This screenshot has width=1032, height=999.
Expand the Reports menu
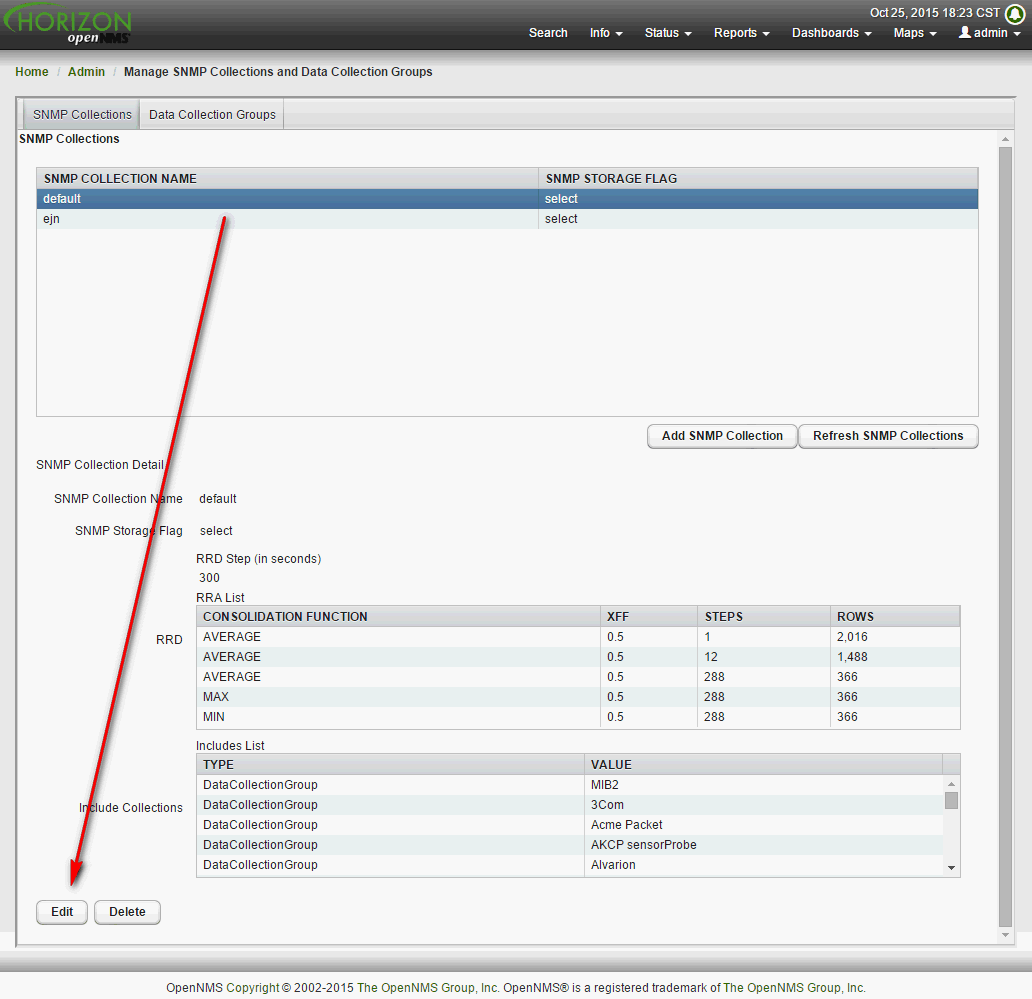point(741,33)
